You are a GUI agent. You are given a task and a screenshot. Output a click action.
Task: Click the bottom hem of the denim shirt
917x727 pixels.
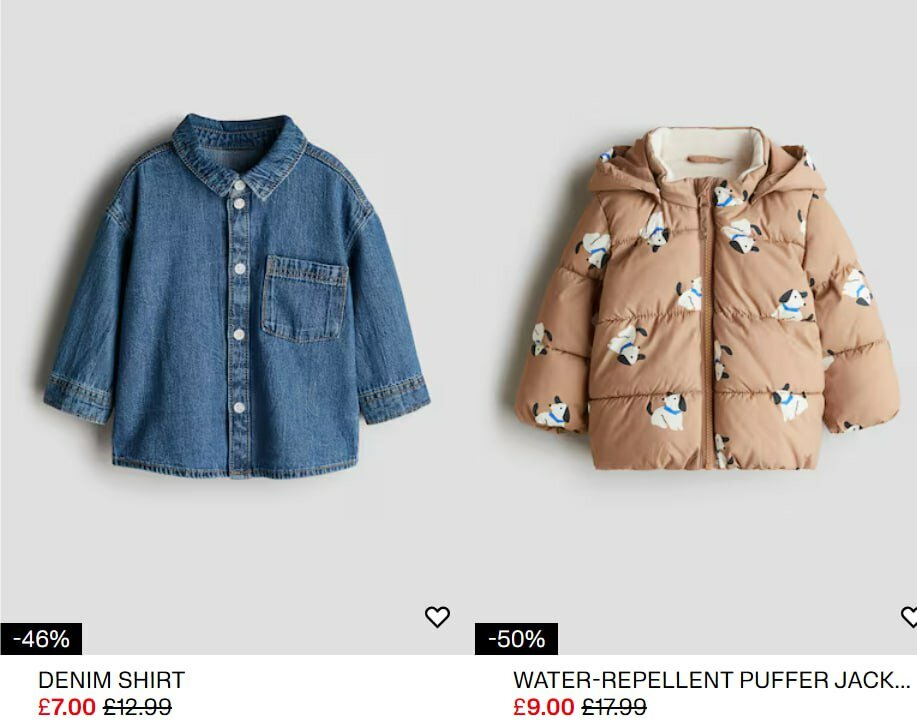pyautogui.click(x=235, y=467)
